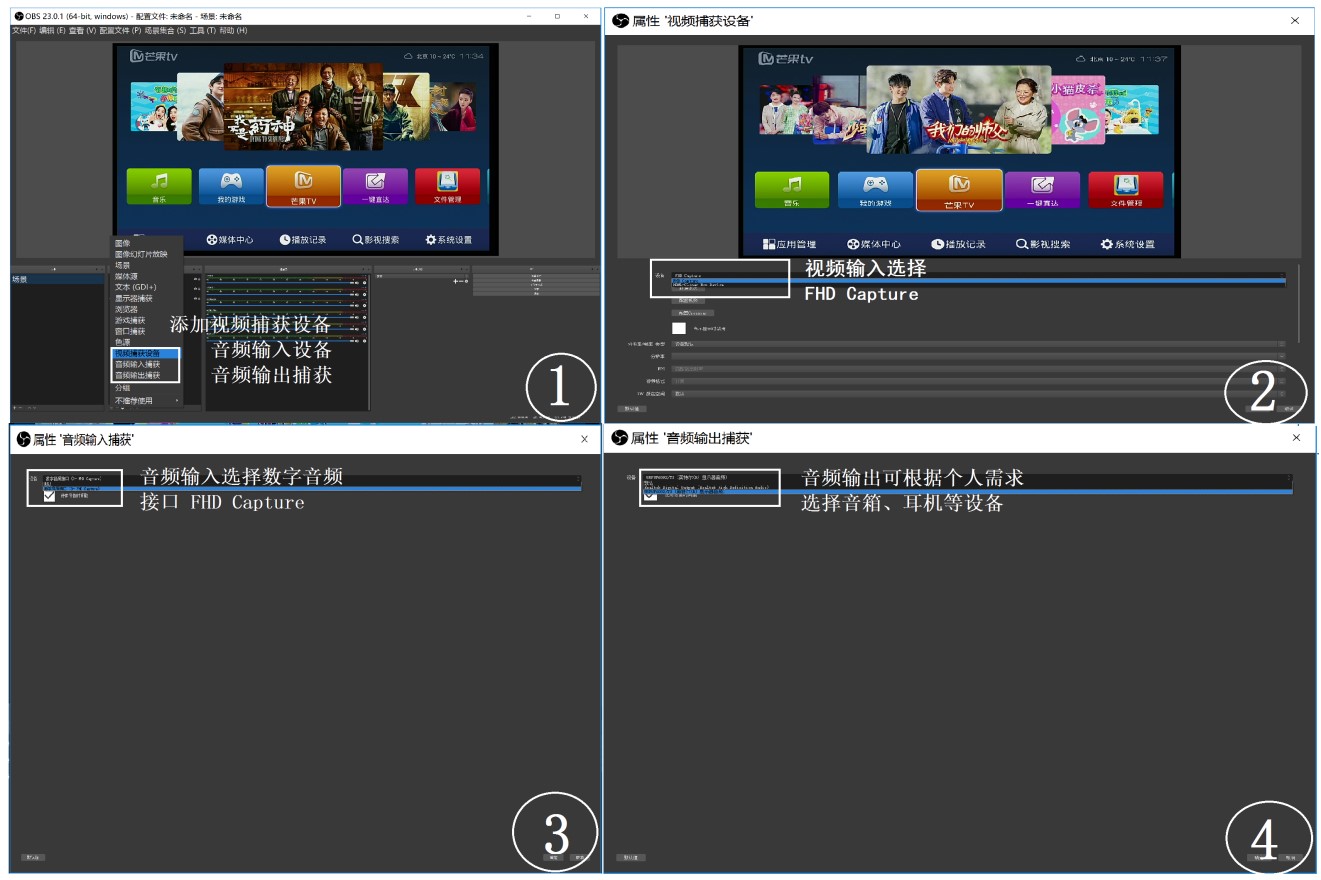Choose 文本 (GDI+) from the source menu
Screen dimensions: 1321x880
145,287
